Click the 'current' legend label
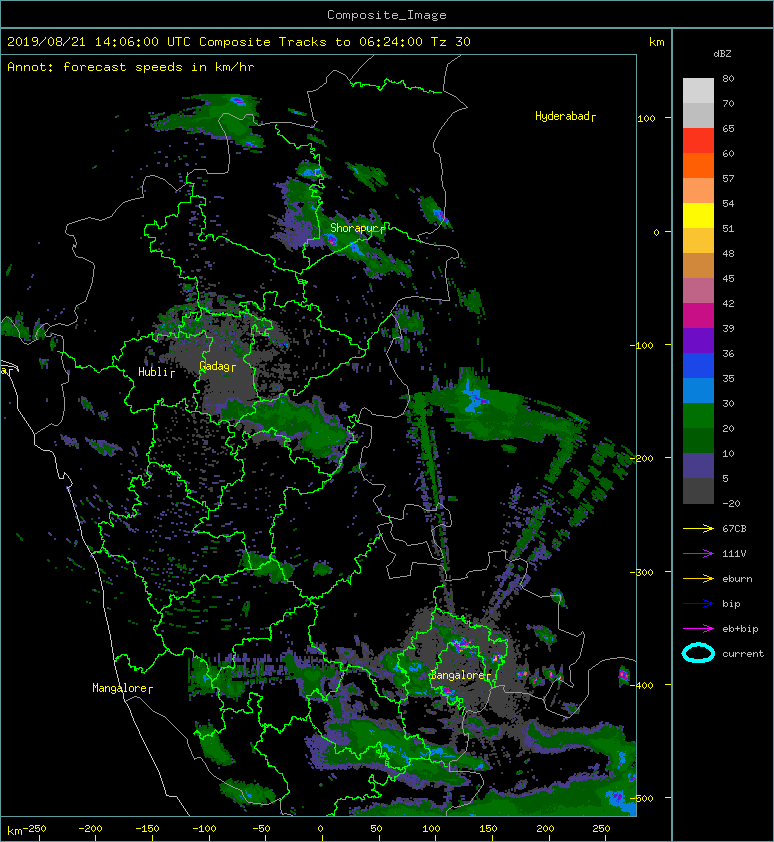Image resolution: width=774 pixels, height=842 pixels. 743,654
